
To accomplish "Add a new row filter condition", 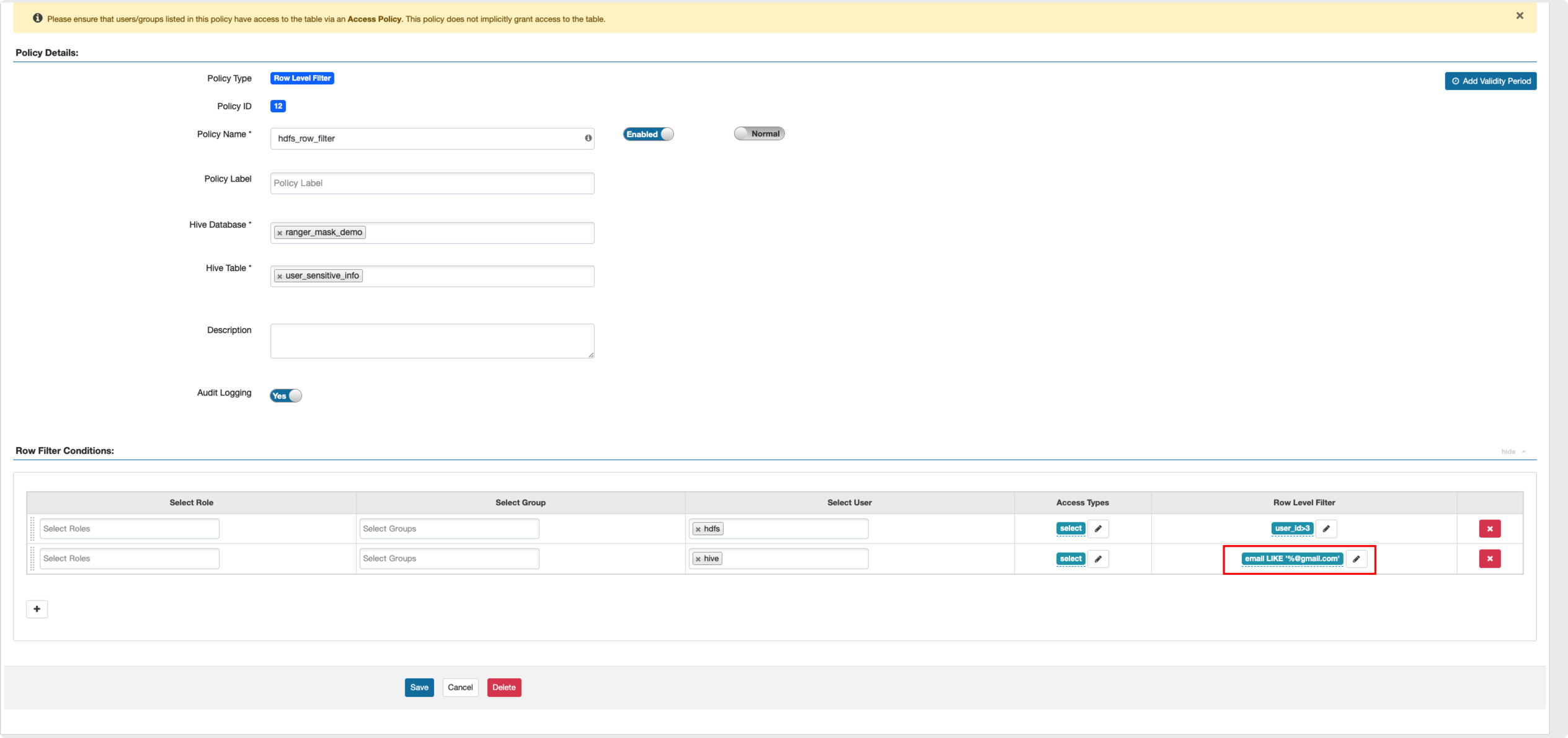I will coord(37,609).
